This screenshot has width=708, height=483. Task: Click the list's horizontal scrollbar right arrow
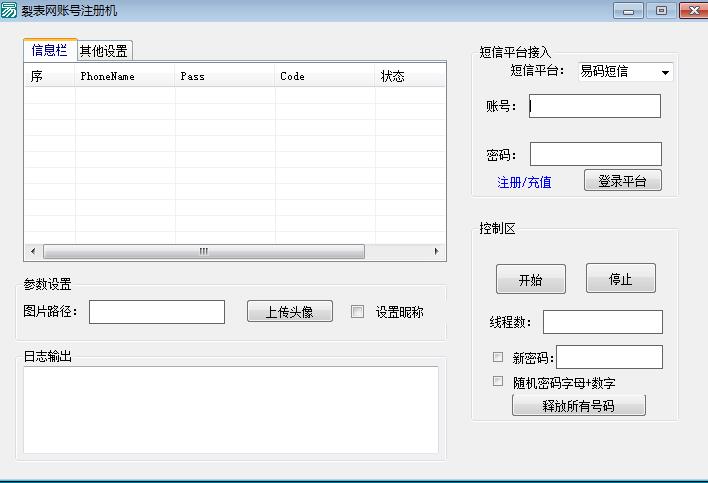(x=436, y=252)
